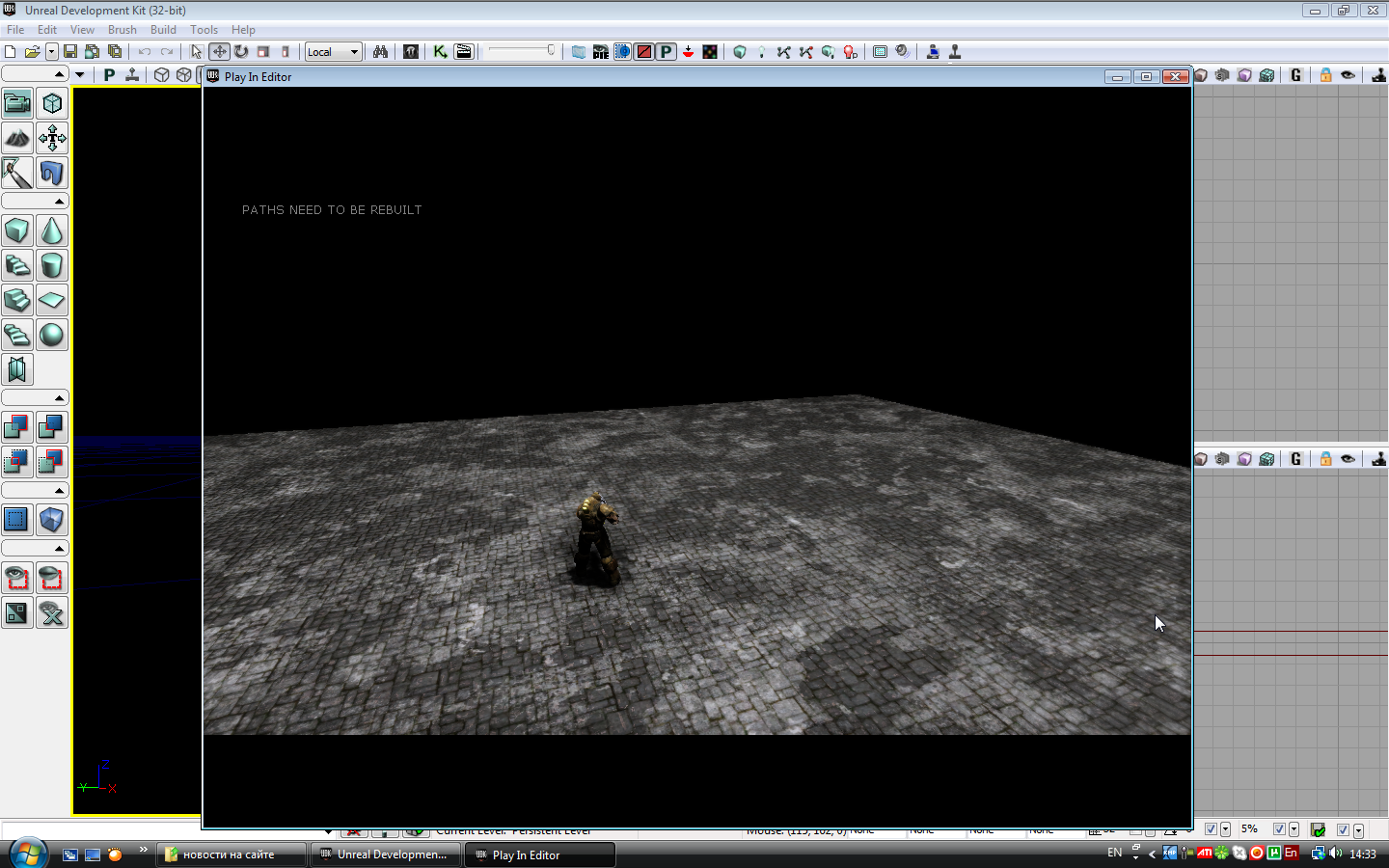Click the system tray volume icon

point(1336,854)
